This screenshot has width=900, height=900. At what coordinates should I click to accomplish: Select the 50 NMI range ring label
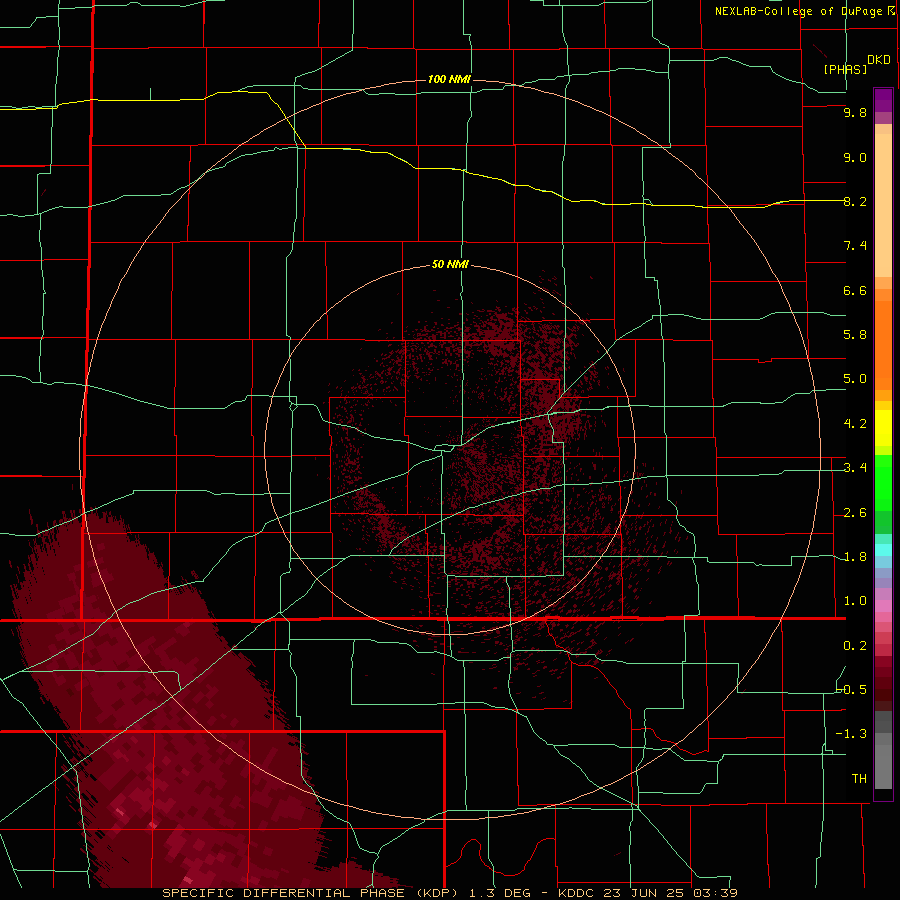click(450, 264)
